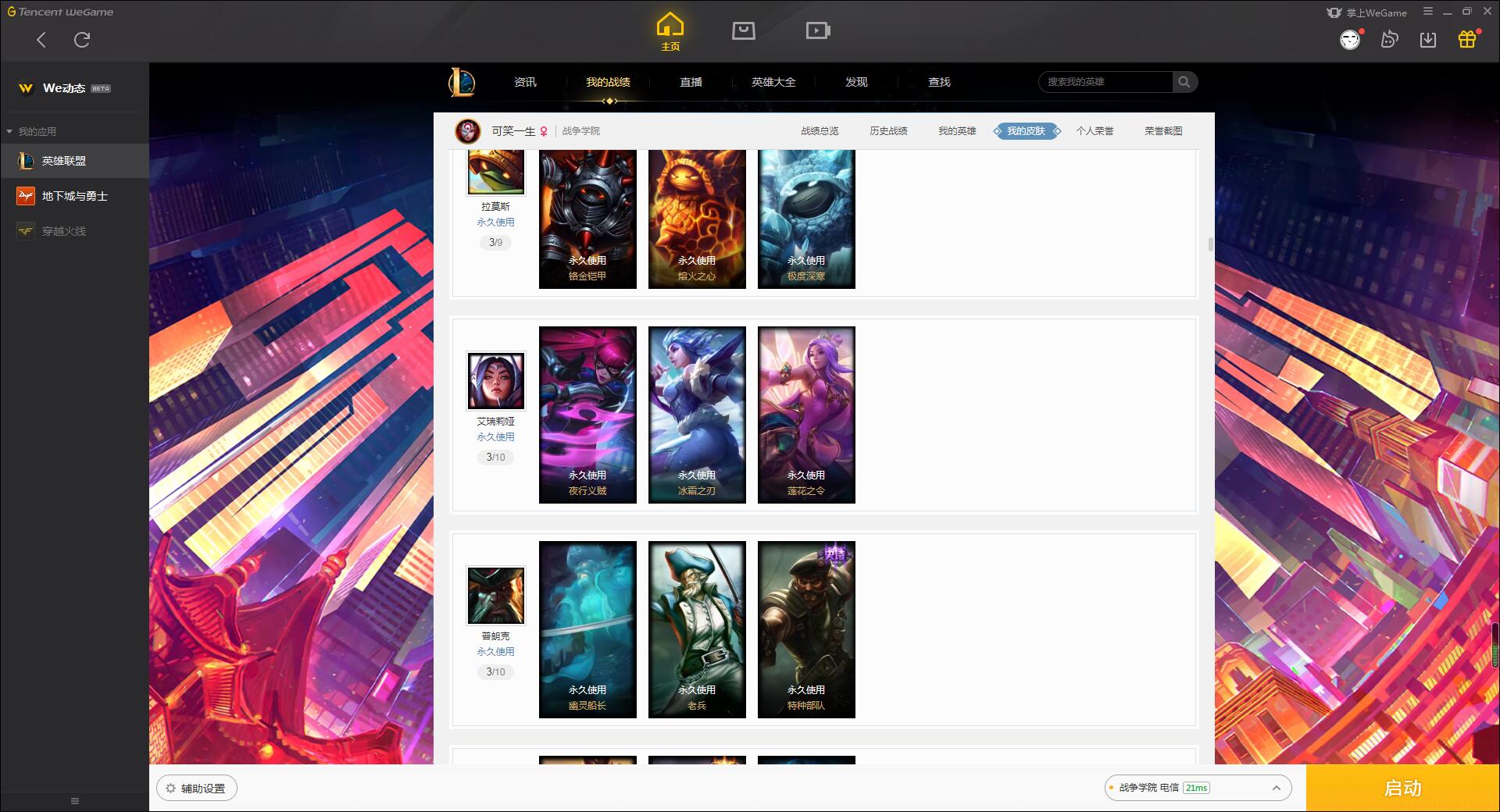This screenshot has height=812, width=1500.
Task: Open the 直播 tab
Action: coord(691,82)
